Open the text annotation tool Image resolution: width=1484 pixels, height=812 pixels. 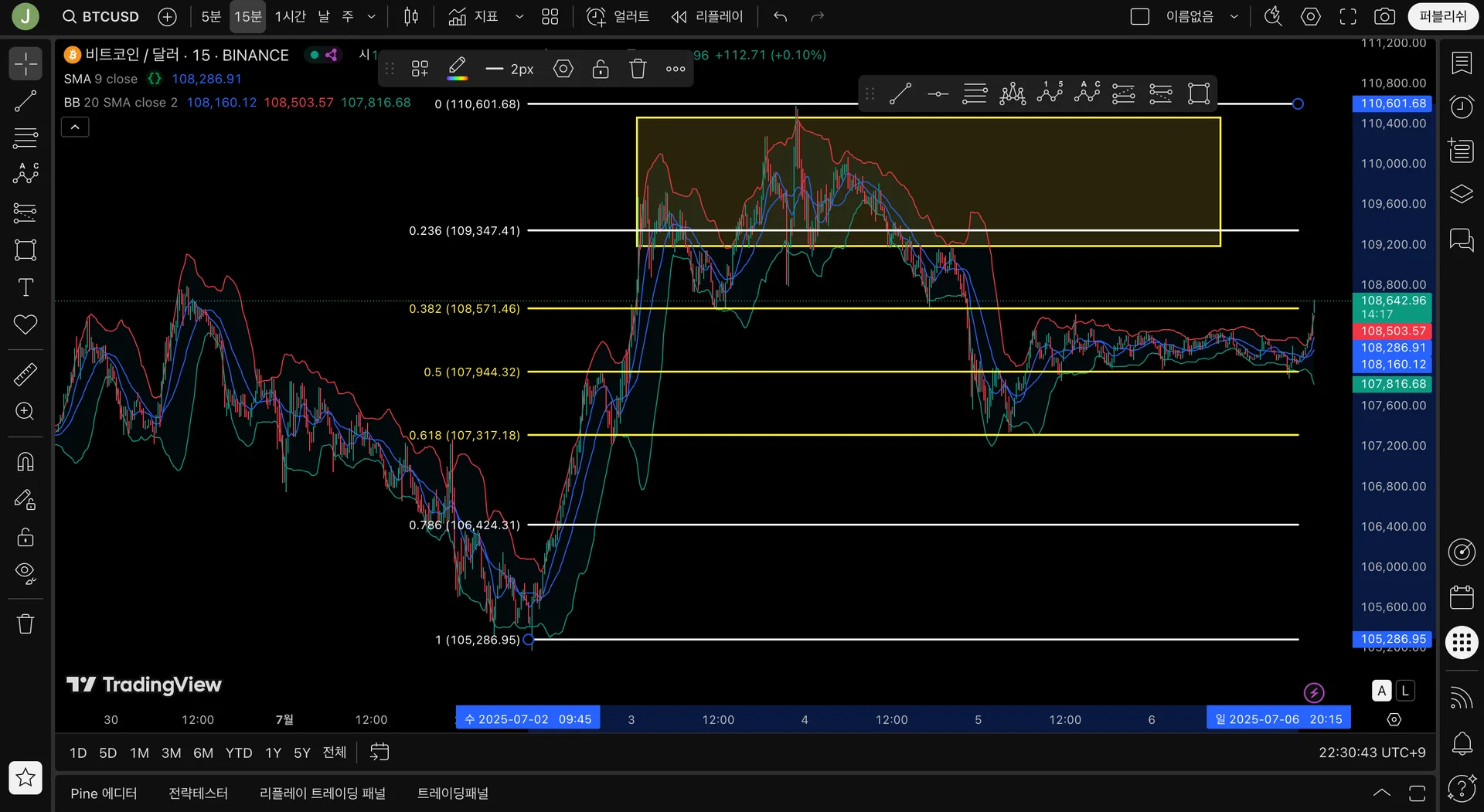pyautogui.click(x=26, y=287)
